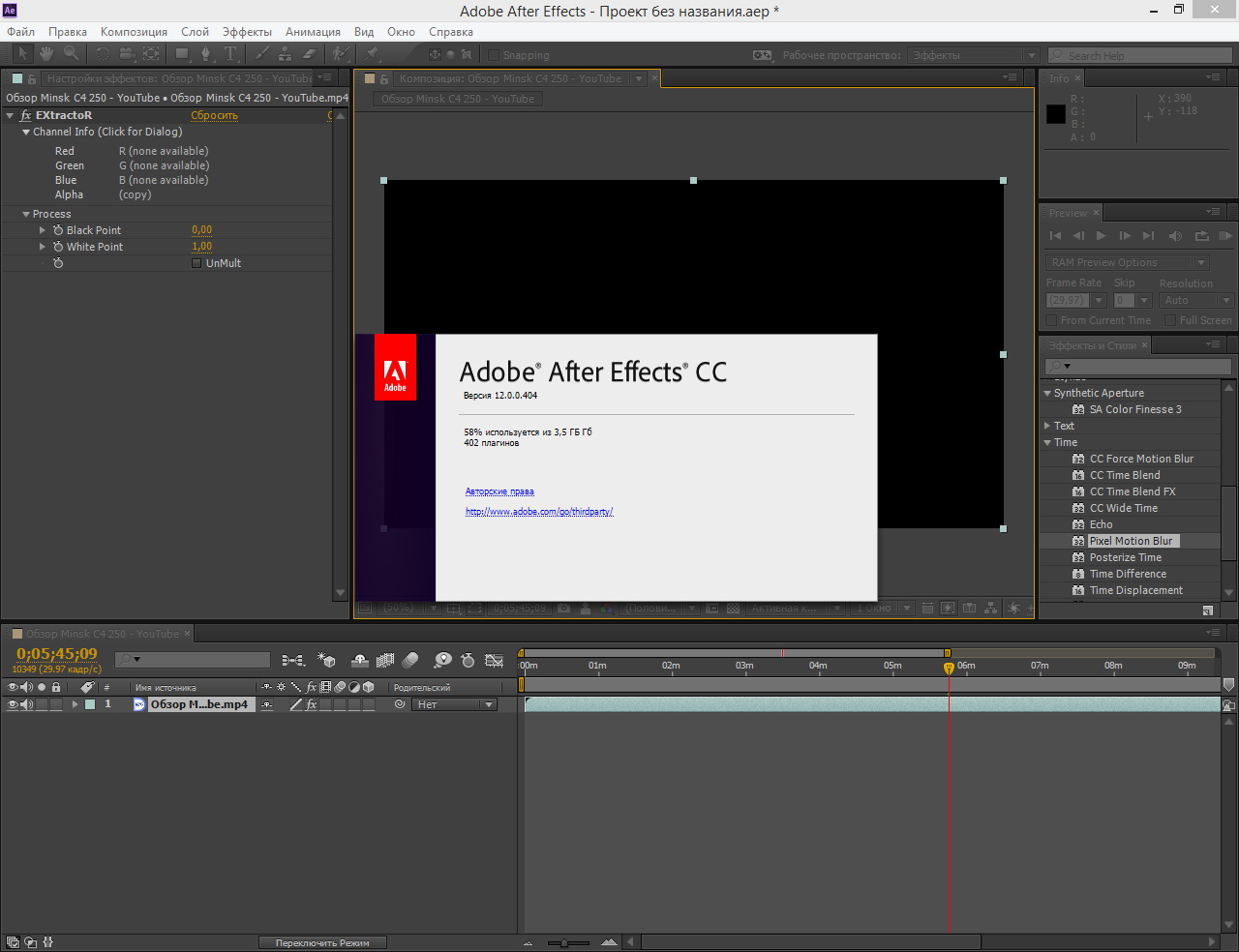The image size is (1239, 952).
Task: Collapse the Time effects category
Action: click(x=1047, y=442)
